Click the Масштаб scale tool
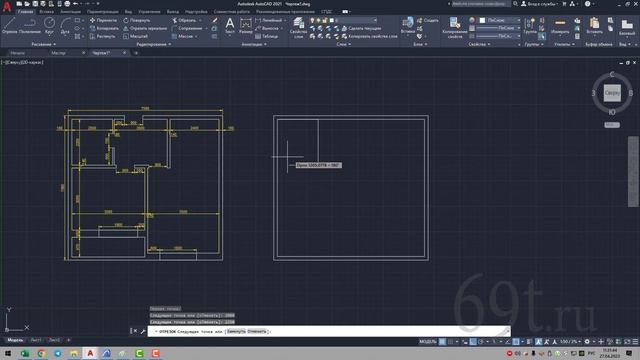 coord(136,36)
